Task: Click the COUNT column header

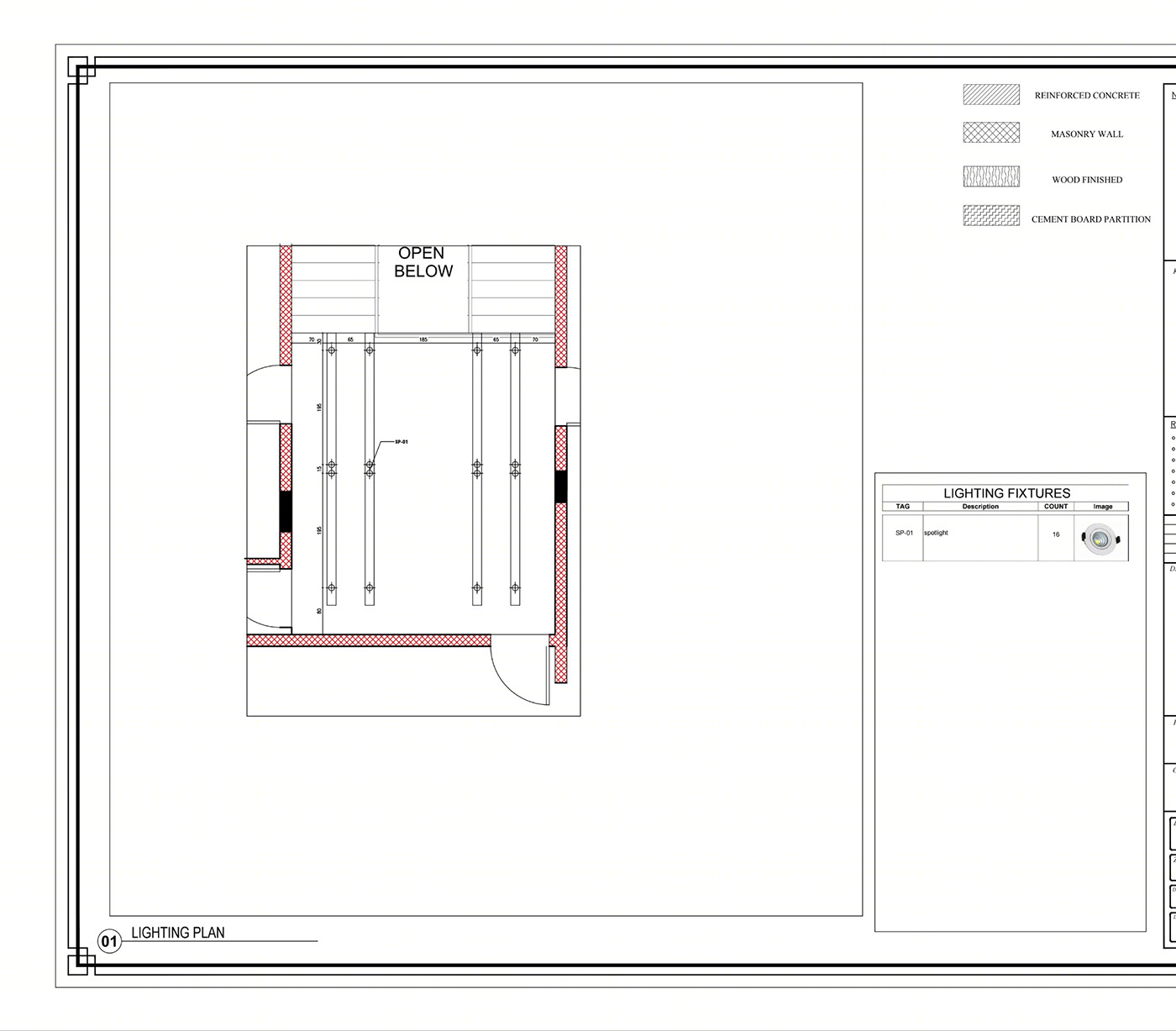Action: (1055, 506)
